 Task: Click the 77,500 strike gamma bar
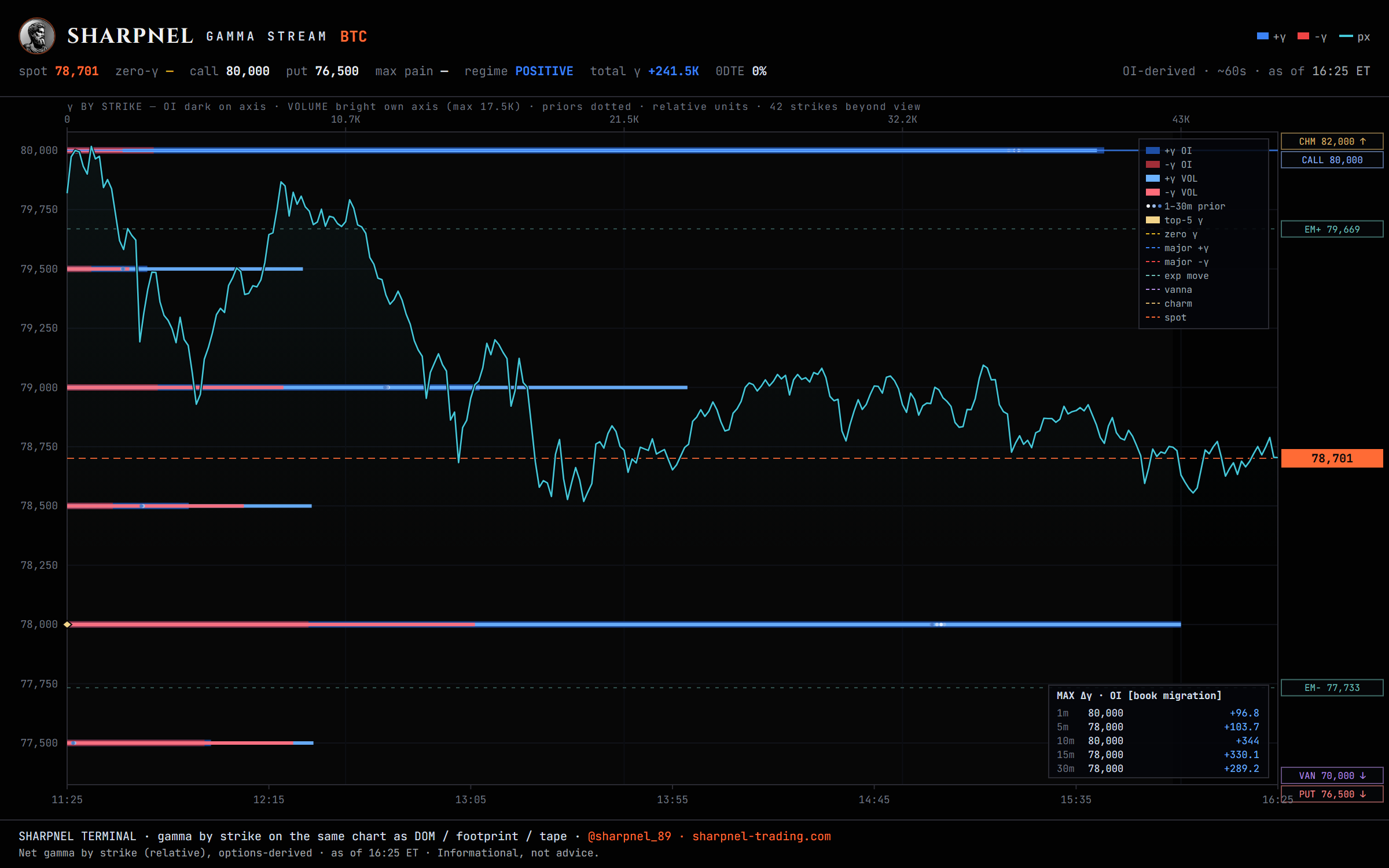190,742
